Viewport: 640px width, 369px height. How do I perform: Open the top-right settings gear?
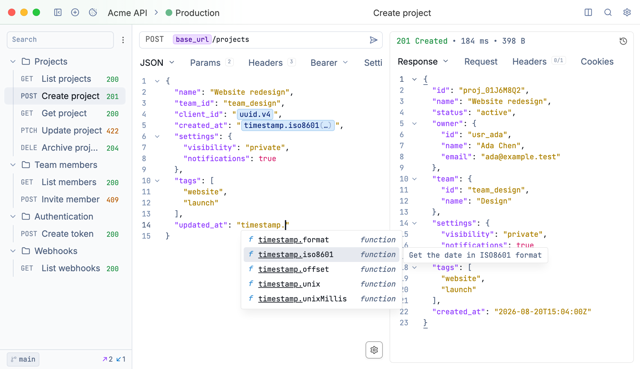(627, 13)
